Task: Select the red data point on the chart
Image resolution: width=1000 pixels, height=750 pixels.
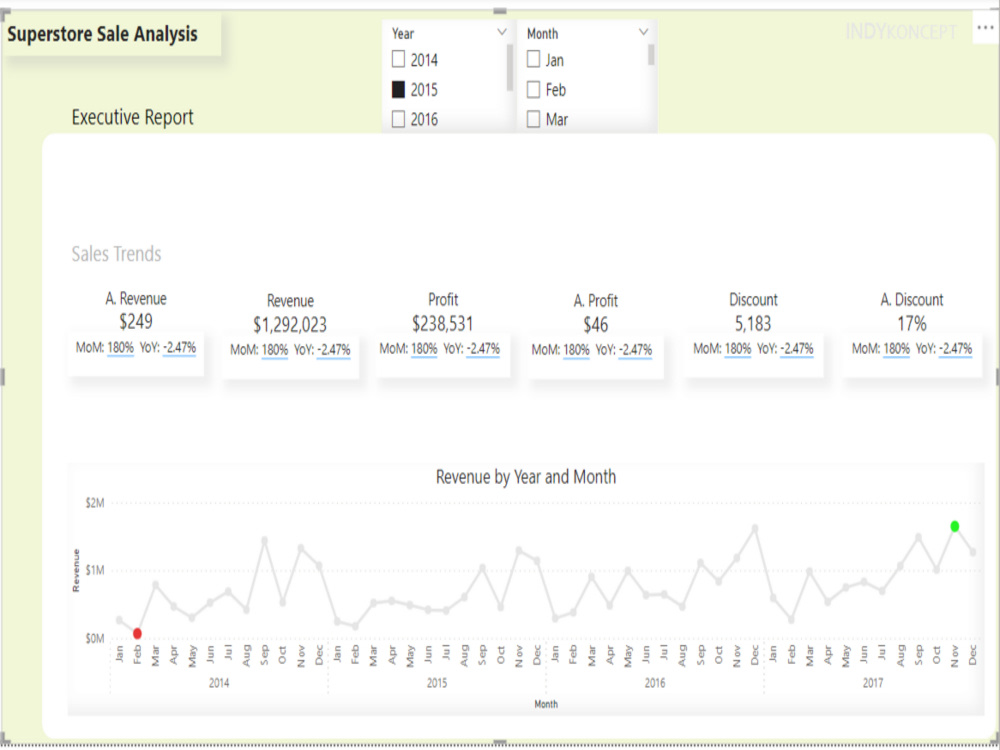Action: point(138,632)
